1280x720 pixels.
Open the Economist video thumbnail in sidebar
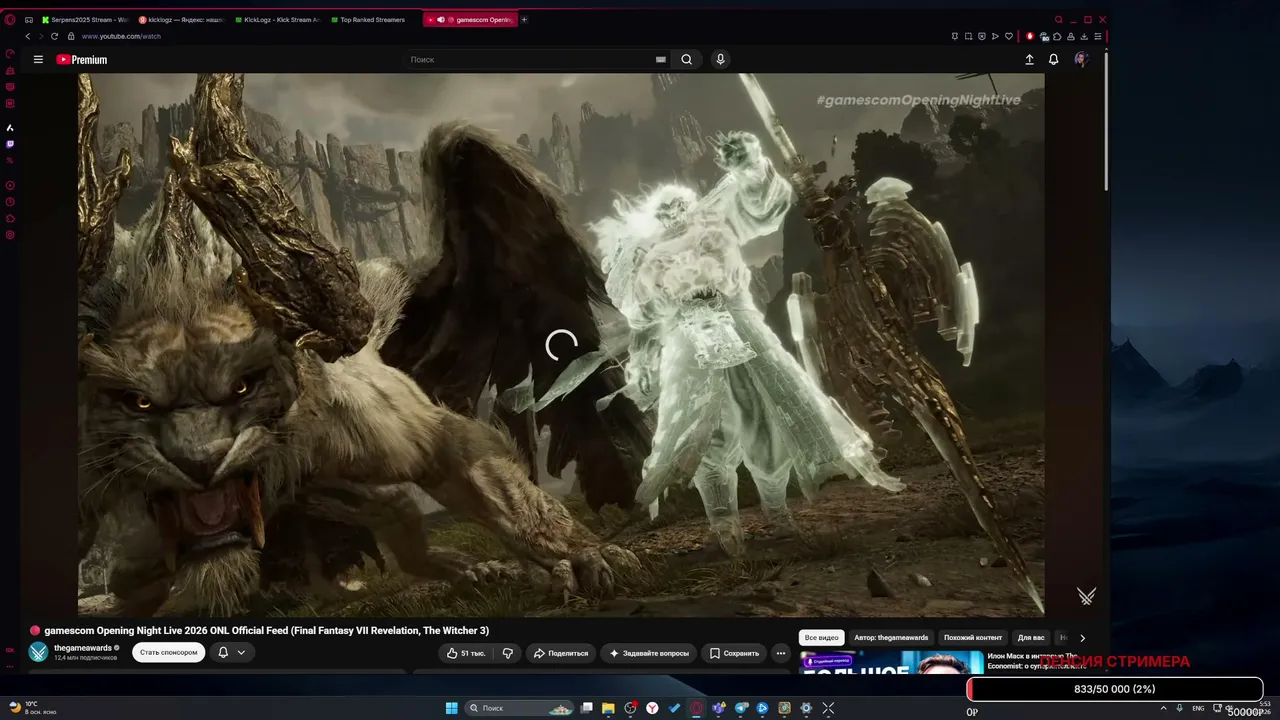pos(892,662)
